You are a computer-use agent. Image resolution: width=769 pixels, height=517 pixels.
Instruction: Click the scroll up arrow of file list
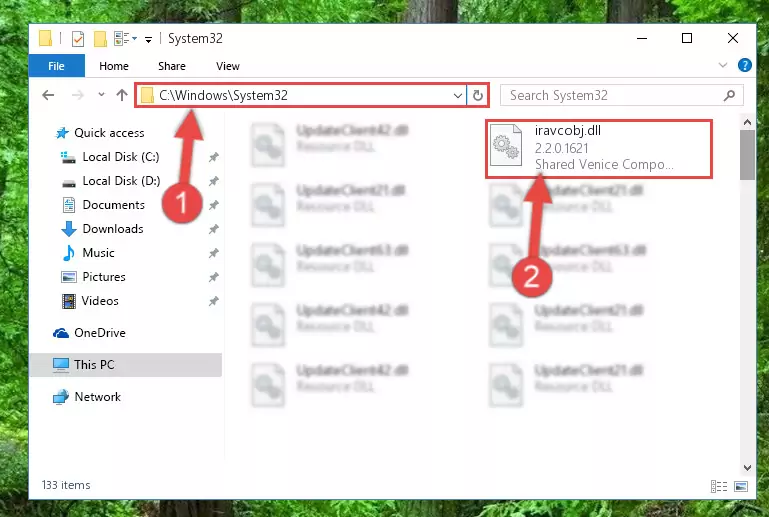point(747,122)
